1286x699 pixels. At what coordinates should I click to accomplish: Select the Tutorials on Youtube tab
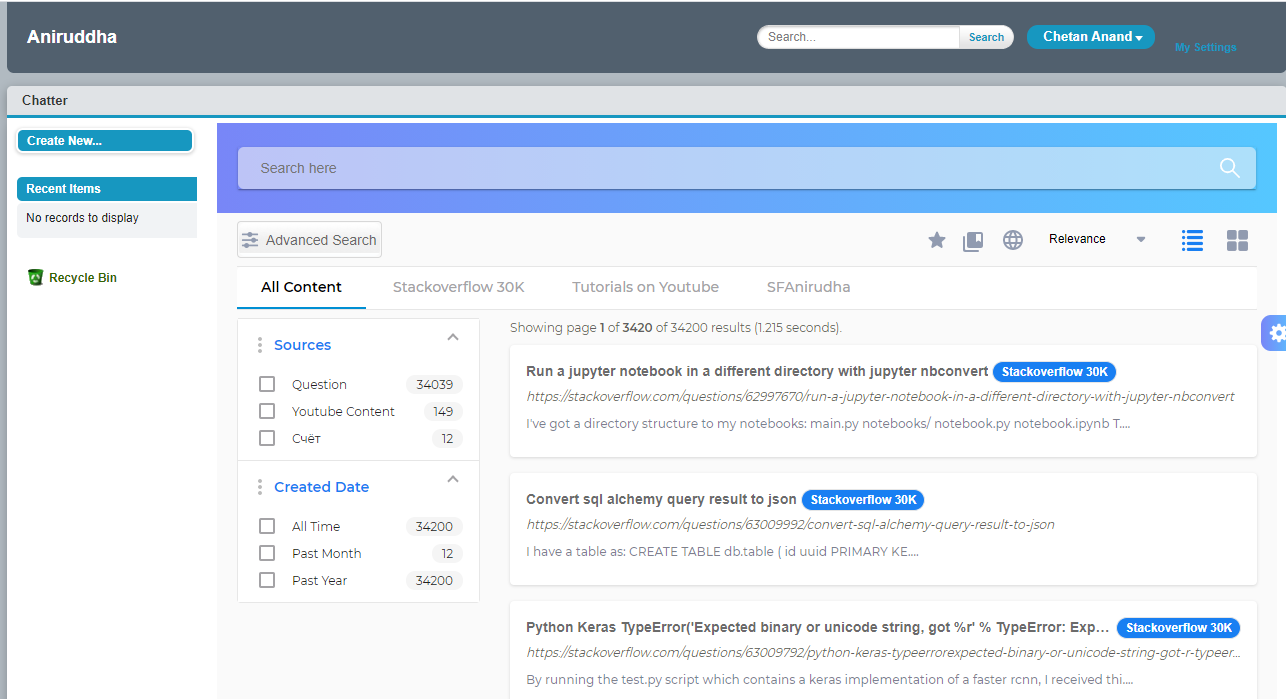coord(645,287)
